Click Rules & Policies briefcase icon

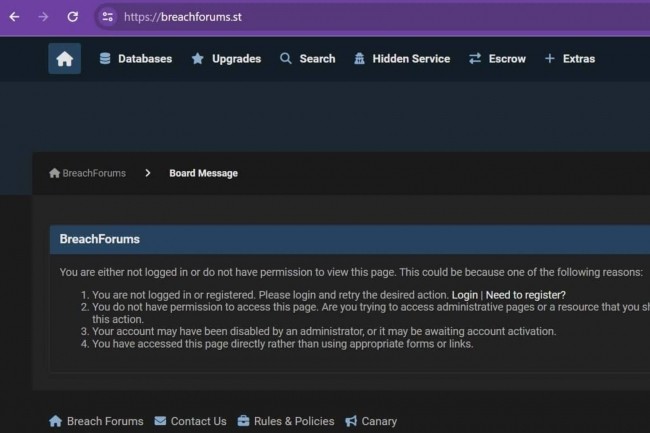(x=243, y=421)
